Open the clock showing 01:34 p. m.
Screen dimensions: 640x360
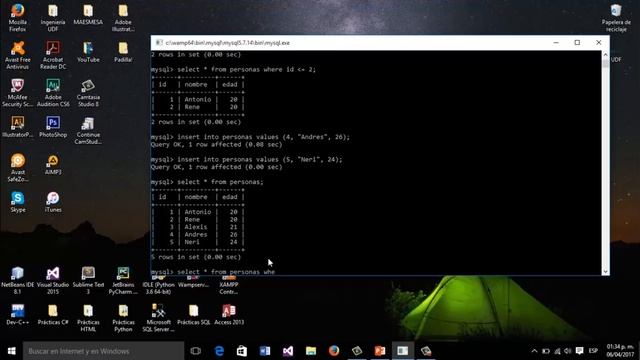point(620,351)
